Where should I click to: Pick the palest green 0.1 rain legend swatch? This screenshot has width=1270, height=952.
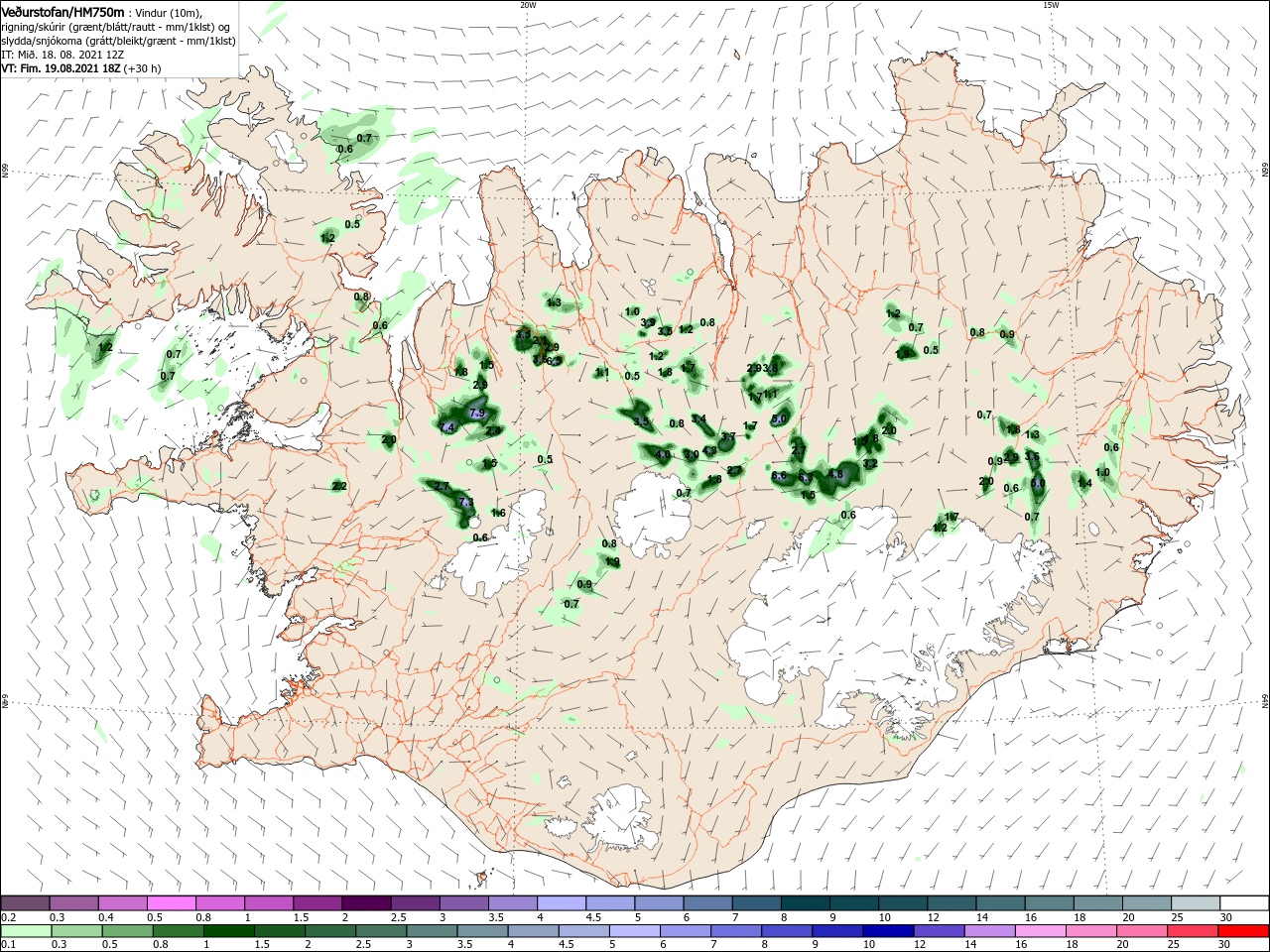click(x=26, y=931)
